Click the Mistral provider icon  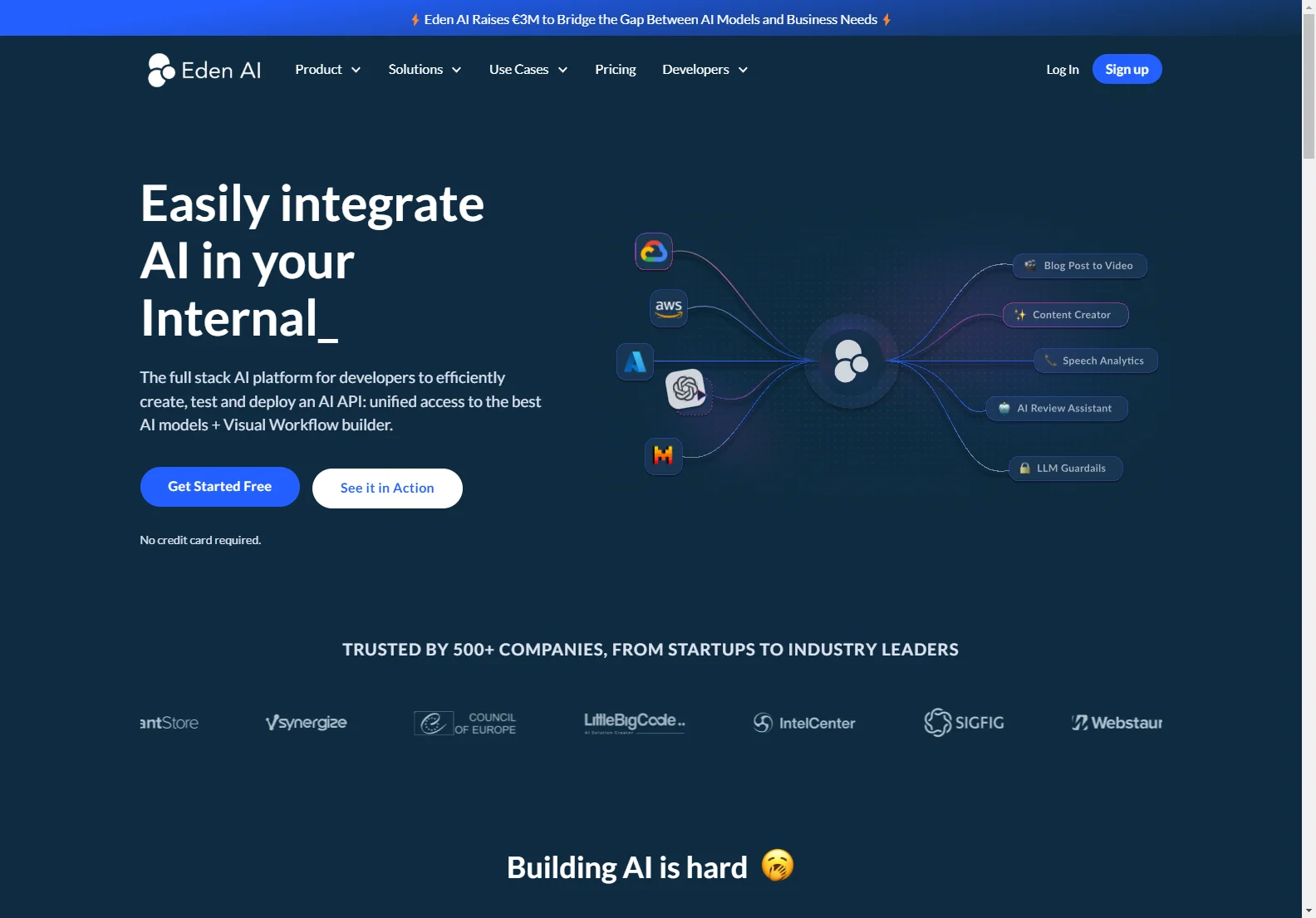coord(664,456)
